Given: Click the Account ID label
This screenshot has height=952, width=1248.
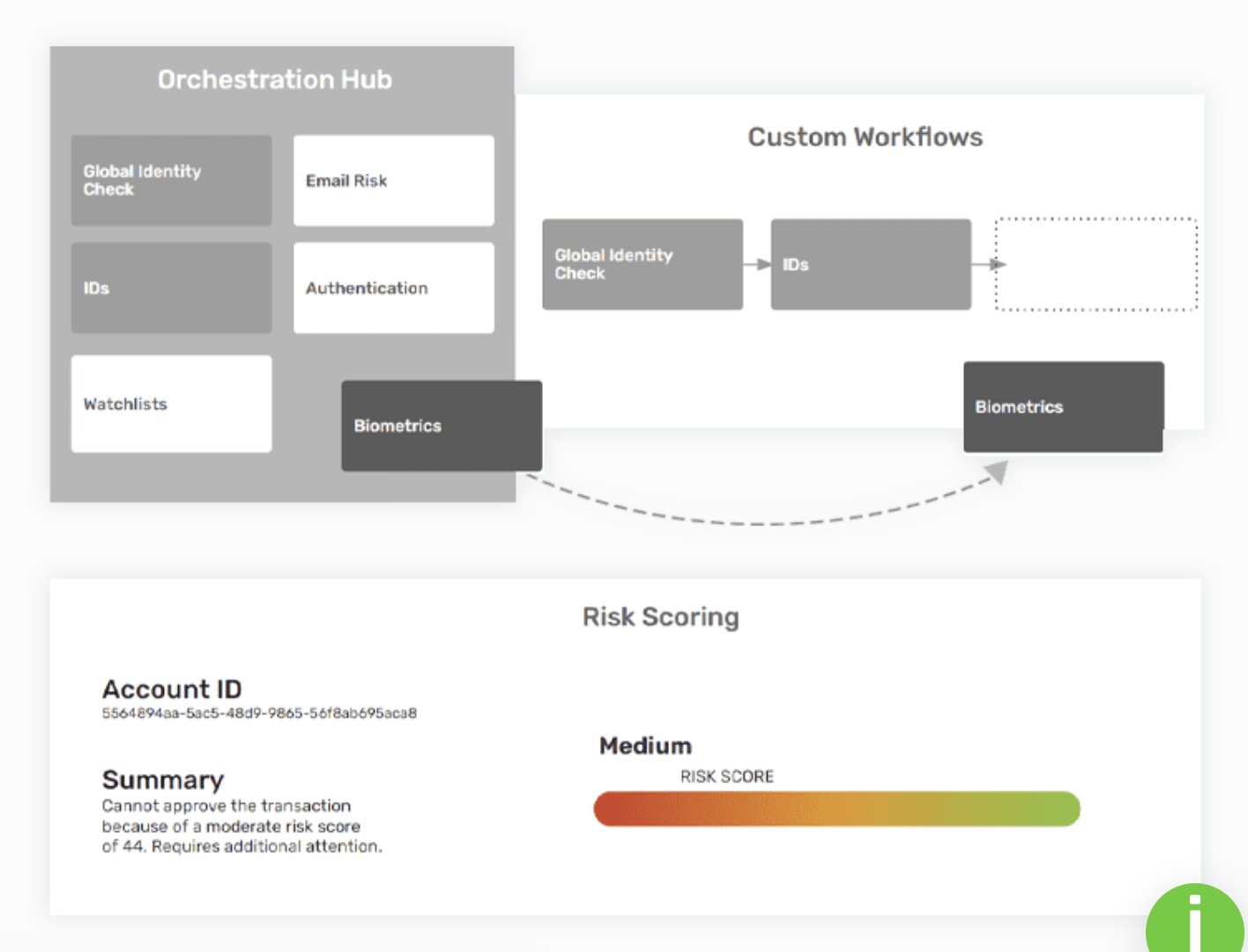Looking at the screenshot, I should [x=172, y=689].
